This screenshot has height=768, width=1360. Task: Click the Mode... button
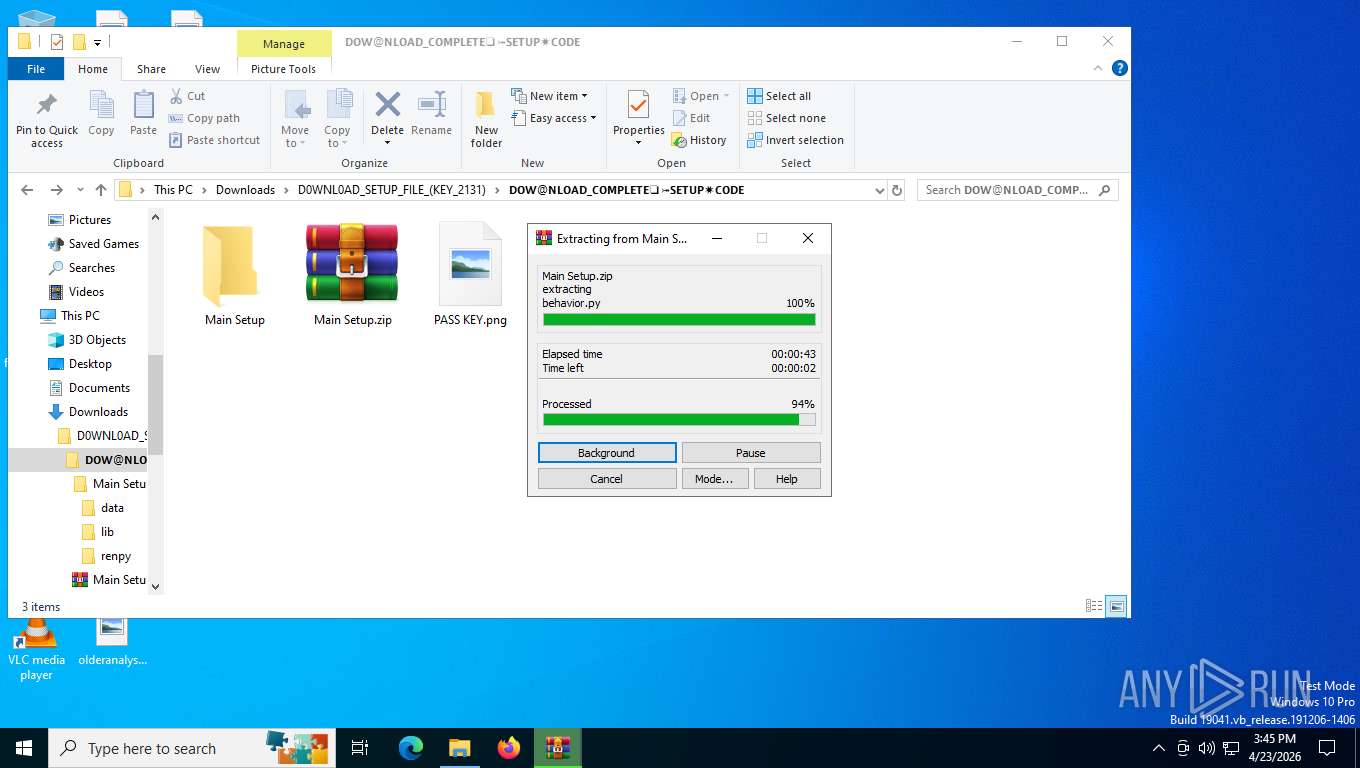pyautogui.click(x=714, y=479)
